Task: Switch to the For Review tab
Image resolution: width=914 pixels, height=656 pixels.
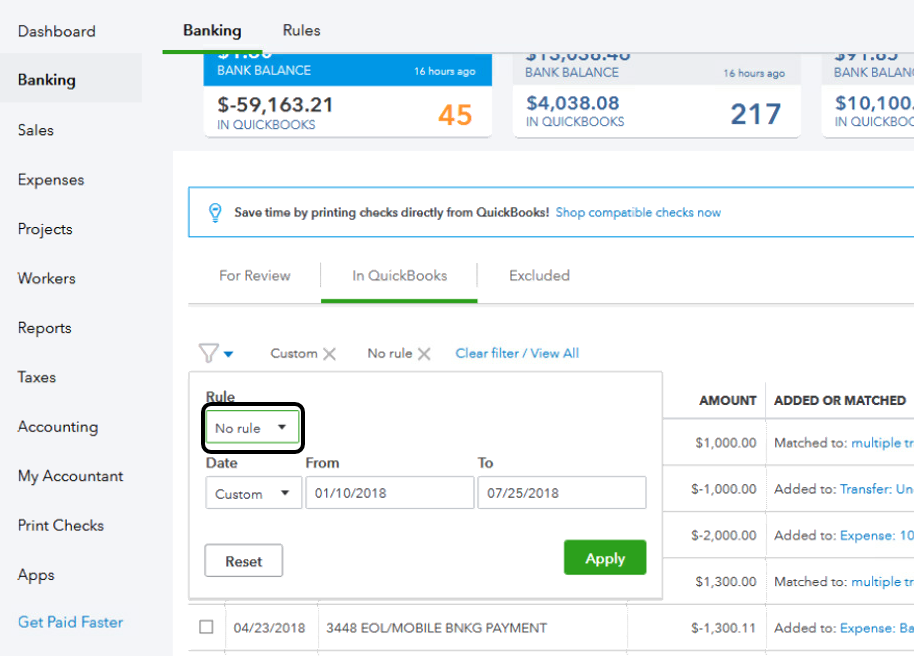Action: [254, 275]
